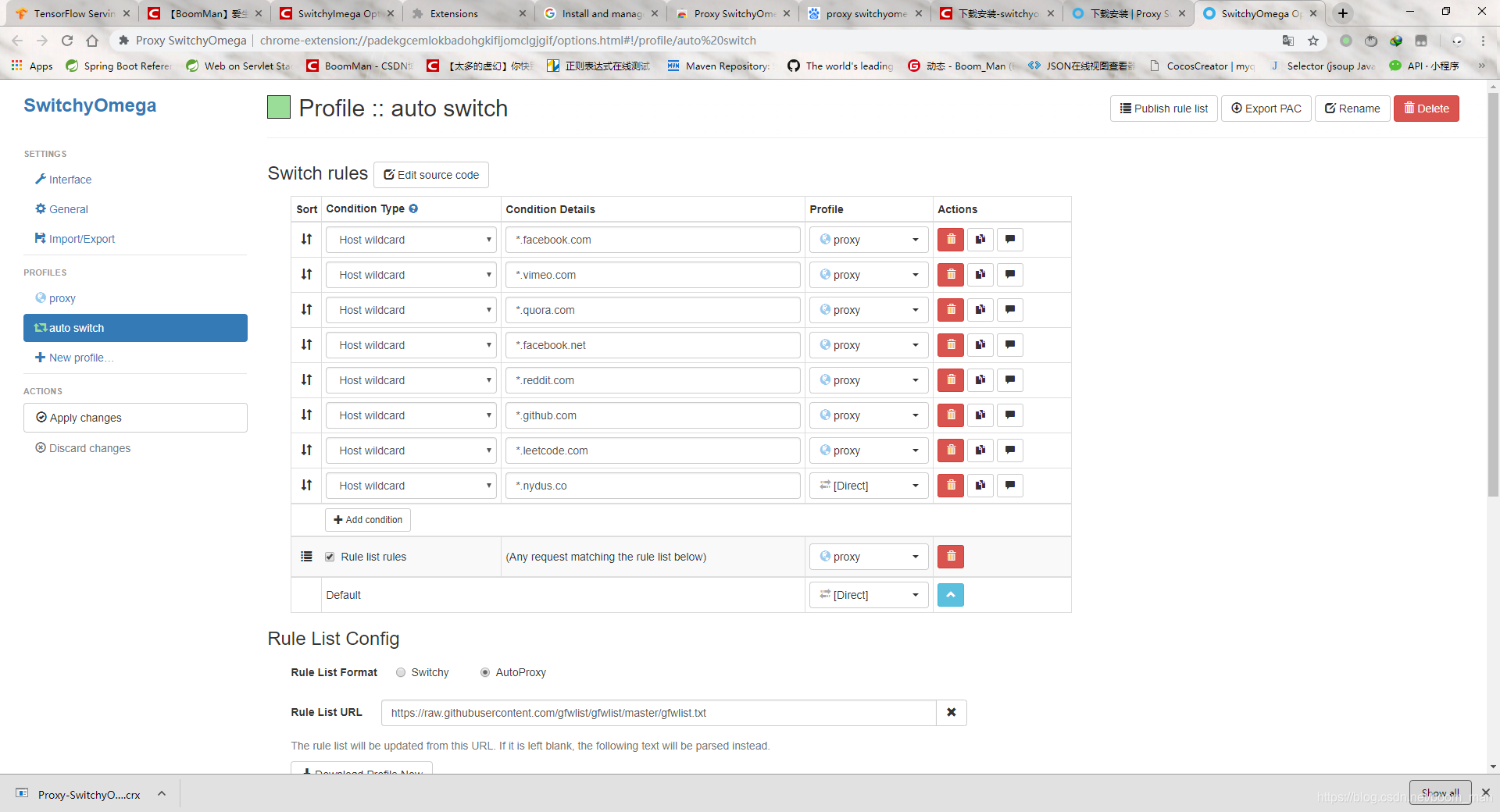Open [Direct] profile dropdown for *.nydus.co

tap(869, 486)
